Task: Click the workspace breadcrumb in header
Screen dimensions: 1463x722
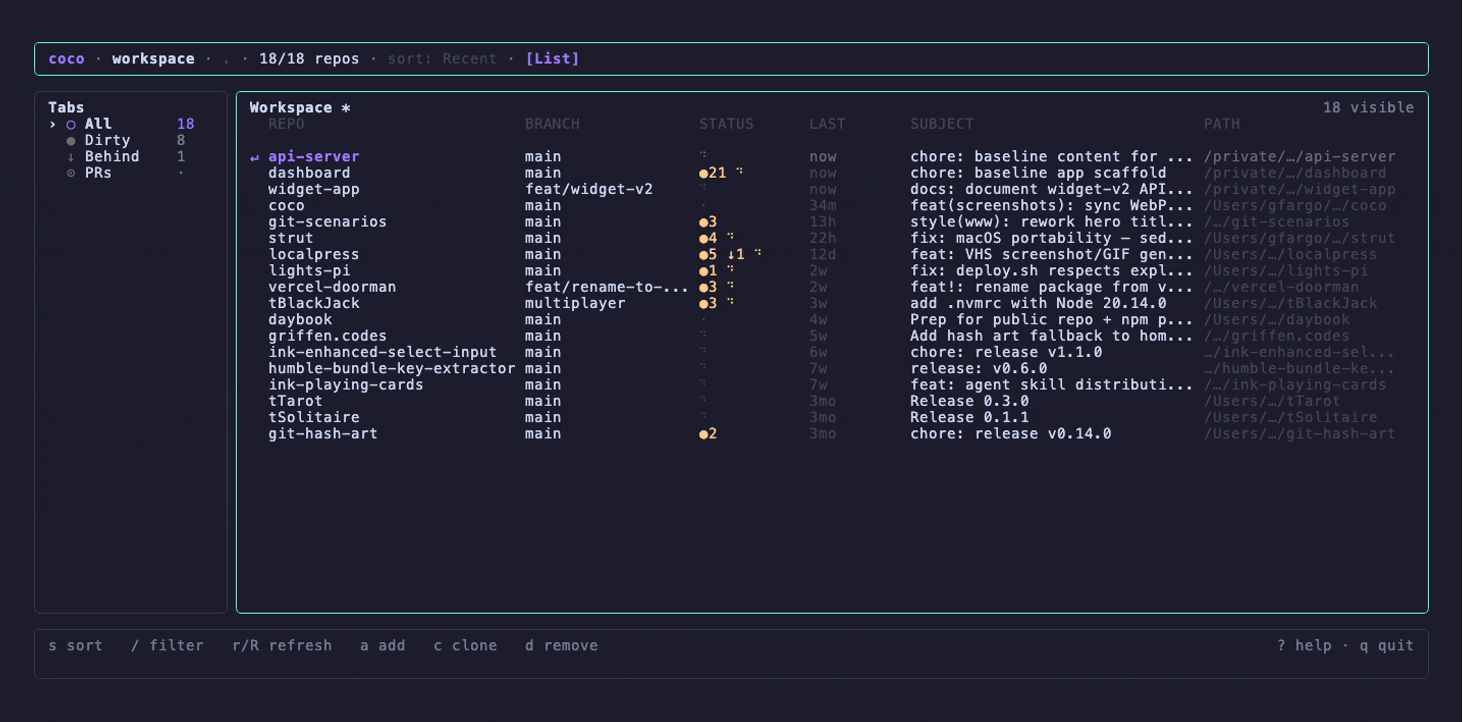Action: 153,59
